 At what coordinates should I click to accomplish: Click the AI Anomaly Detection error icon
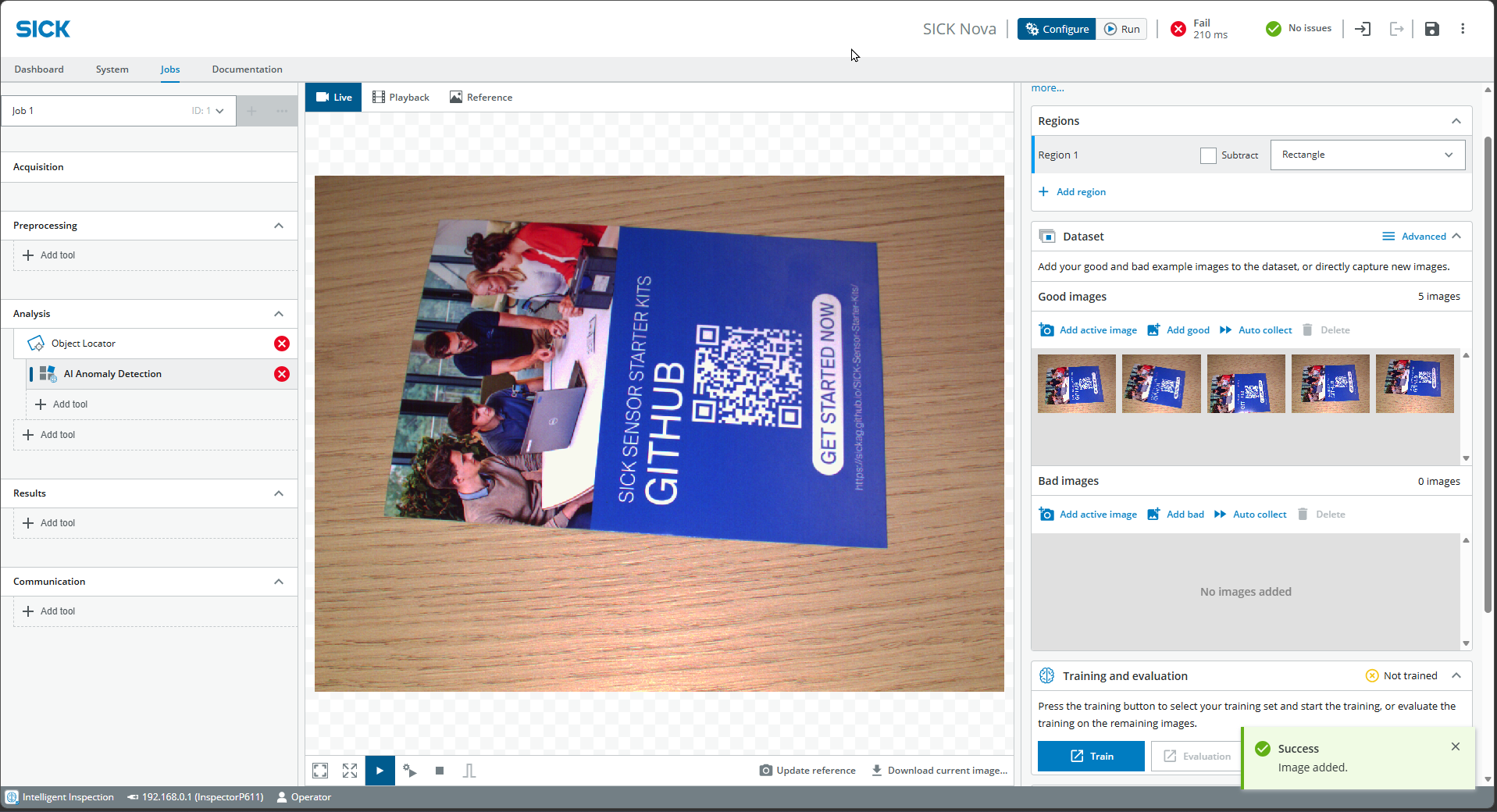282,374
